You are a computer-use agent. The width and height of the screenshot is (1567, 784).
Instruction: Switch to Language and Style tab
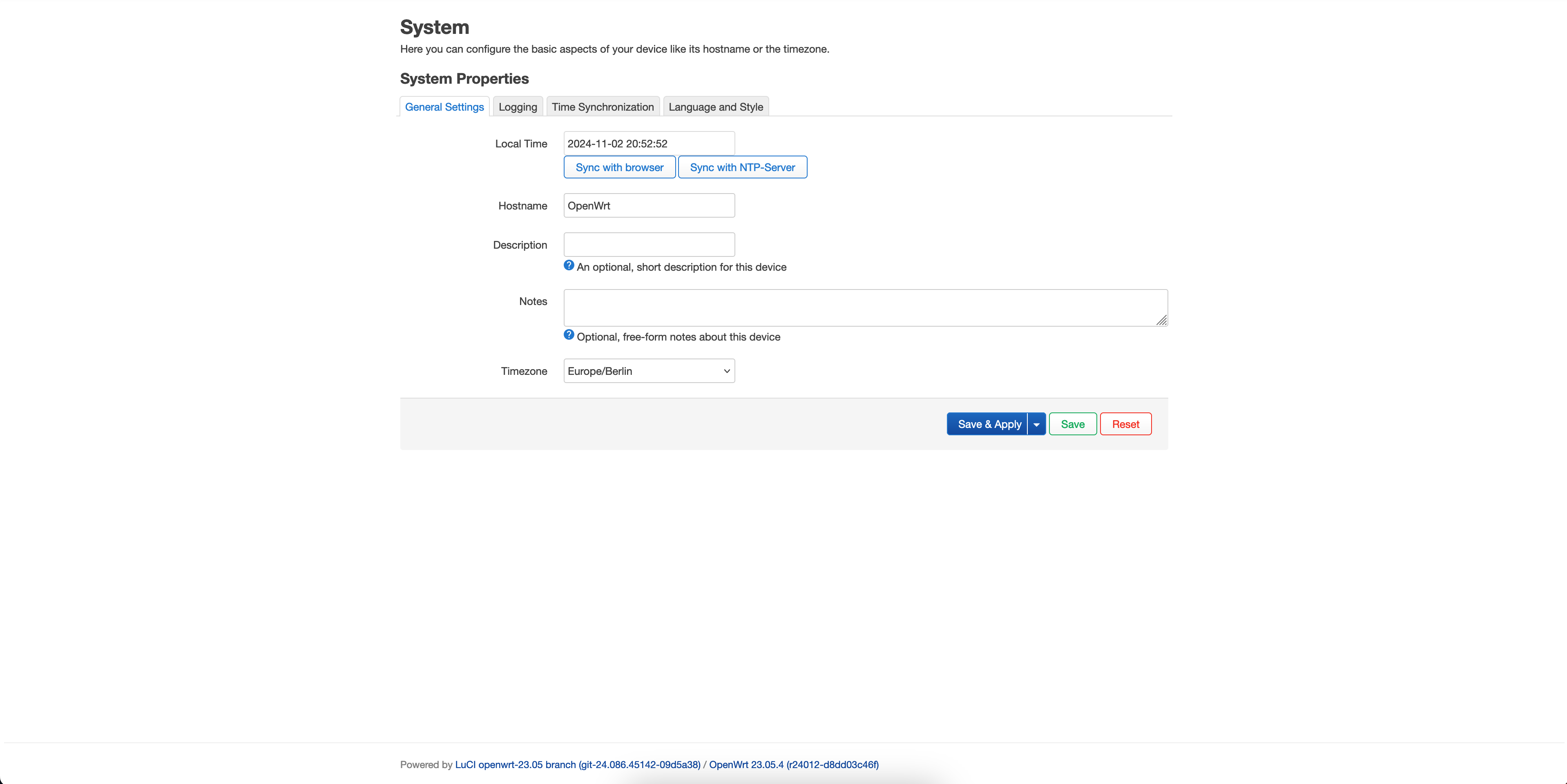pos(715,107)
